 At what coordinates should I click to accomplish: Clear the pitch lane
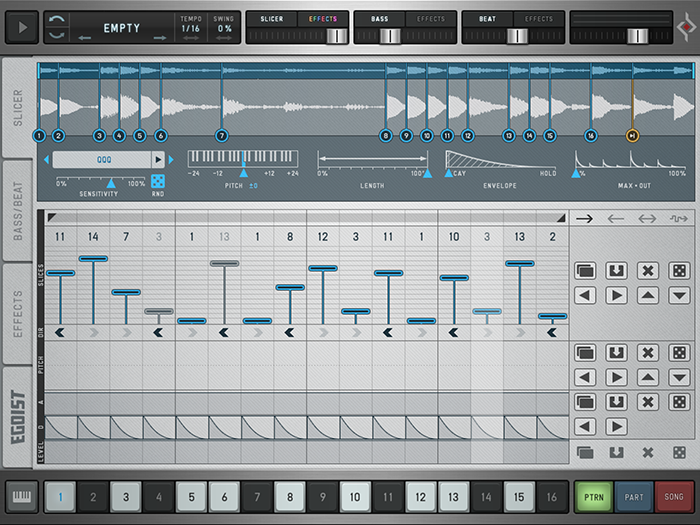[x=648, y=353]
